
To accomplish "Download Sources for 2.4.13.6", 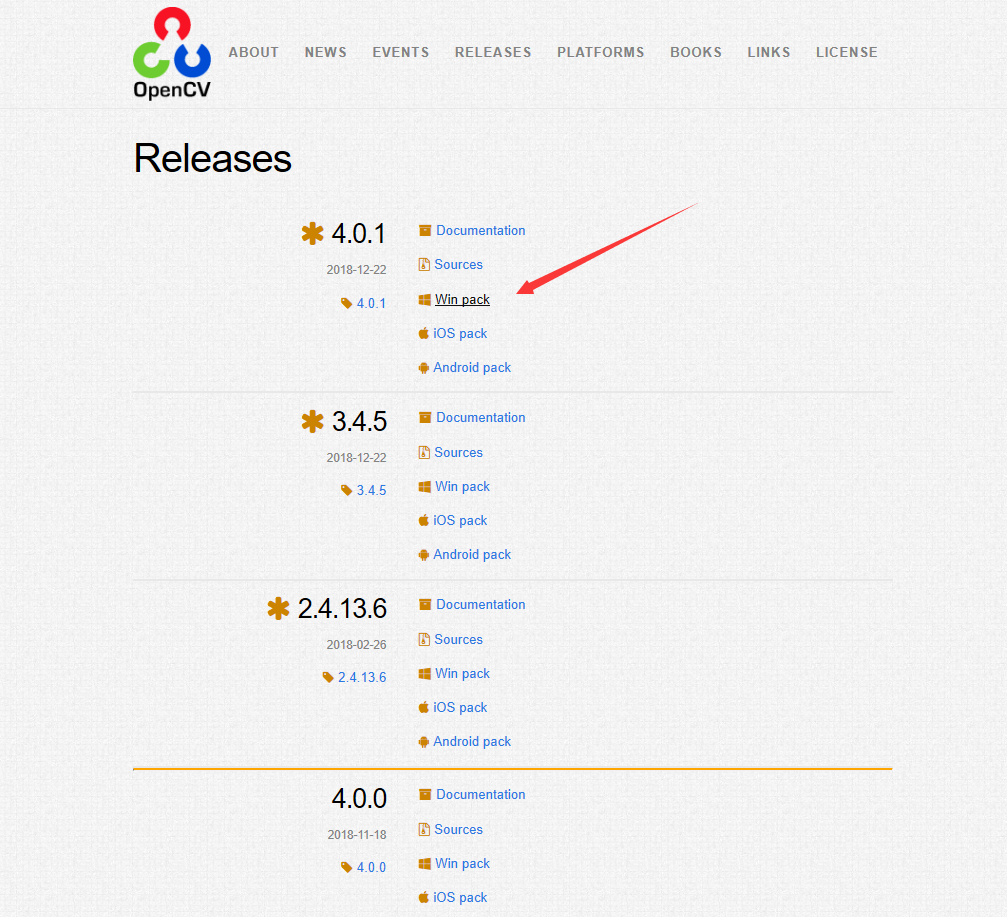I will [458, 639].
